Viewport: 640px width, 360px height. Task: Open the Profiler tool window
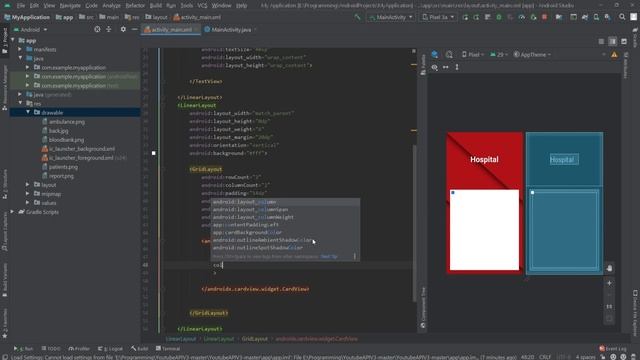(x=79, y=349)
